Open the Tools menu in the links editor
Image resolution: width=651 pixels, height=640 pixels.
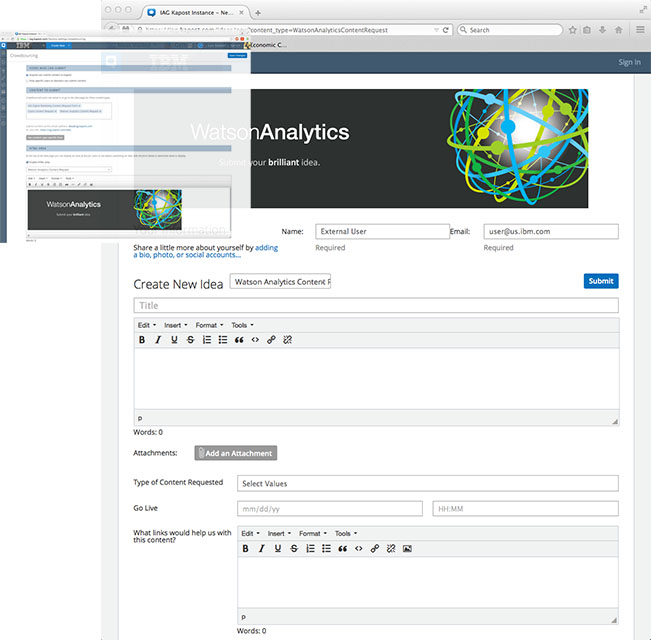tap(346, 534)
